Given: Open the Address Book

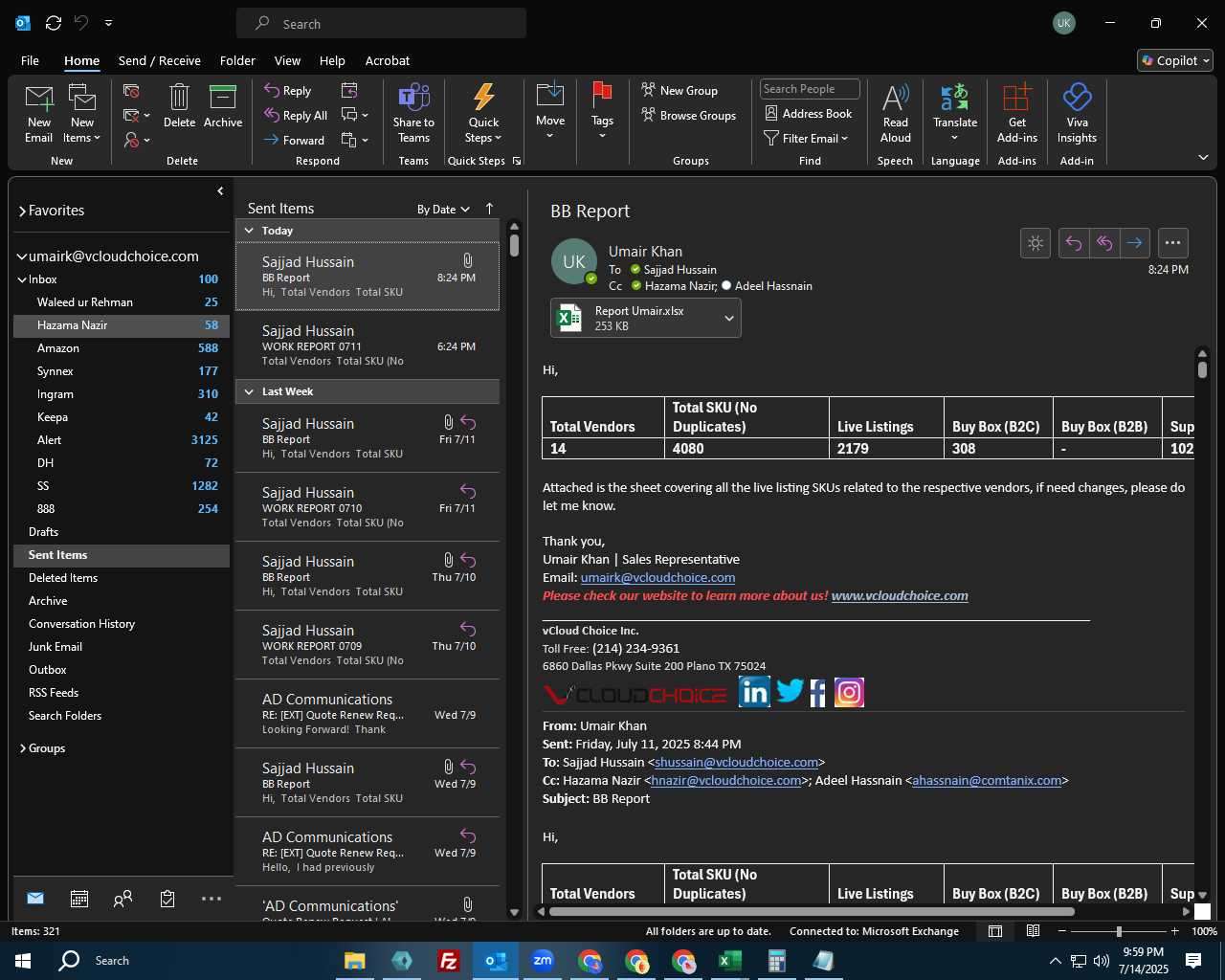Looking at the screenshot, I should [809, 113].
